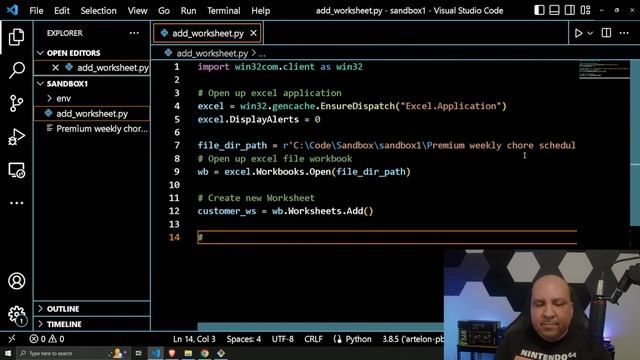Viewport: 640px width, 360px height.
Task: Change CRLF end of line sequence
Action: pyautogui.click(x=313, y=339)
